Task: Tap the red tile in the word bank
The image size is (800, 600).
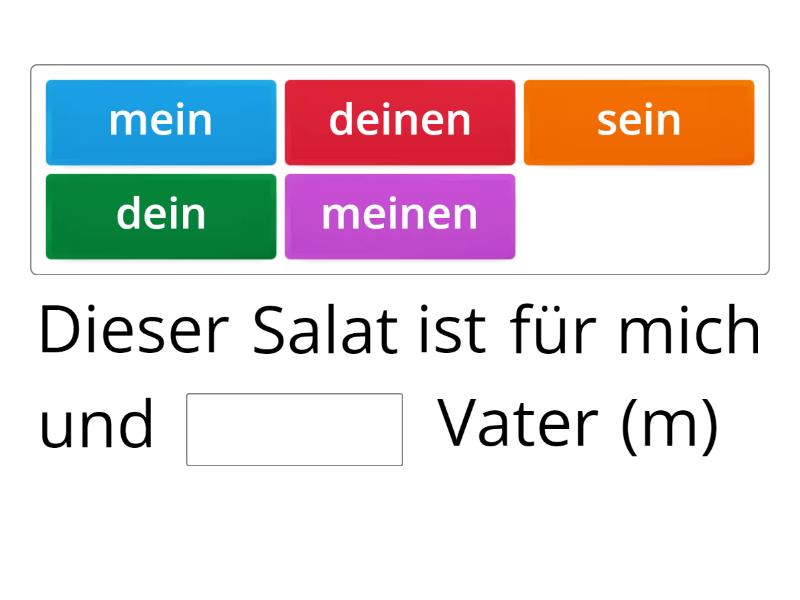Action: [x=400, y=122]
